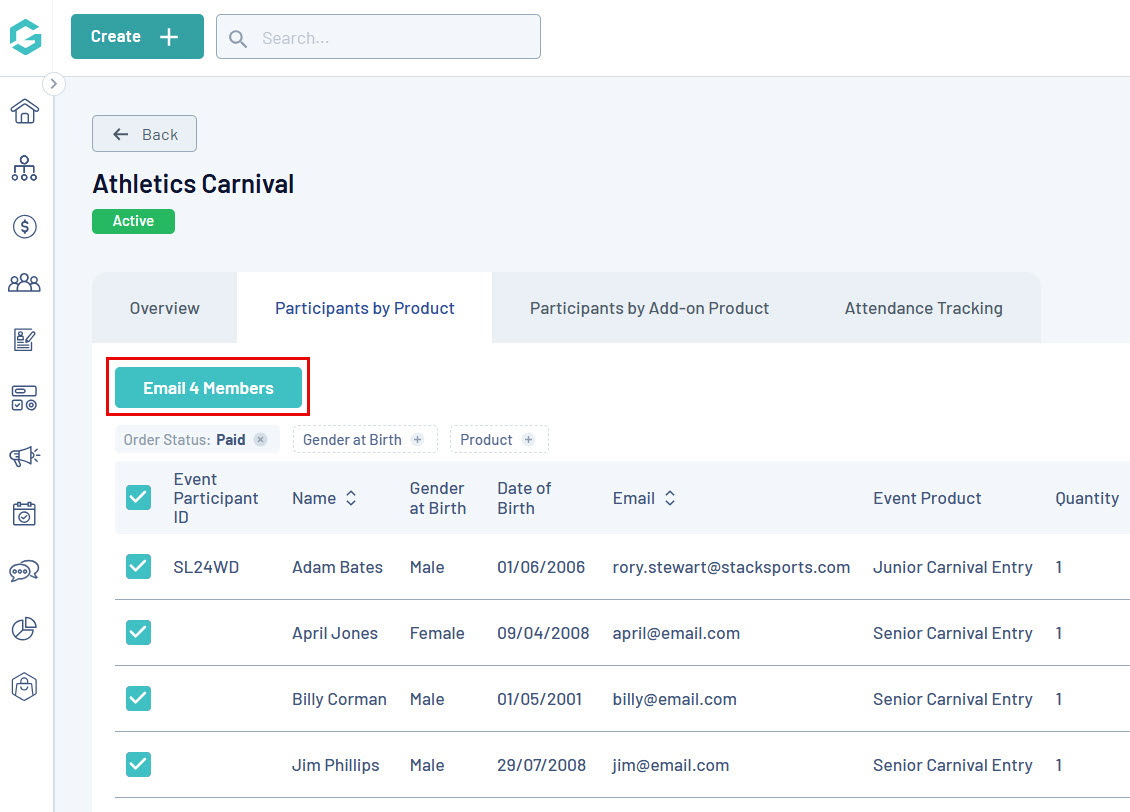Screen dimensions: 1130x812
Task: Open the products and settings icon
Action: pyautogui.click(x=25, y=398)
